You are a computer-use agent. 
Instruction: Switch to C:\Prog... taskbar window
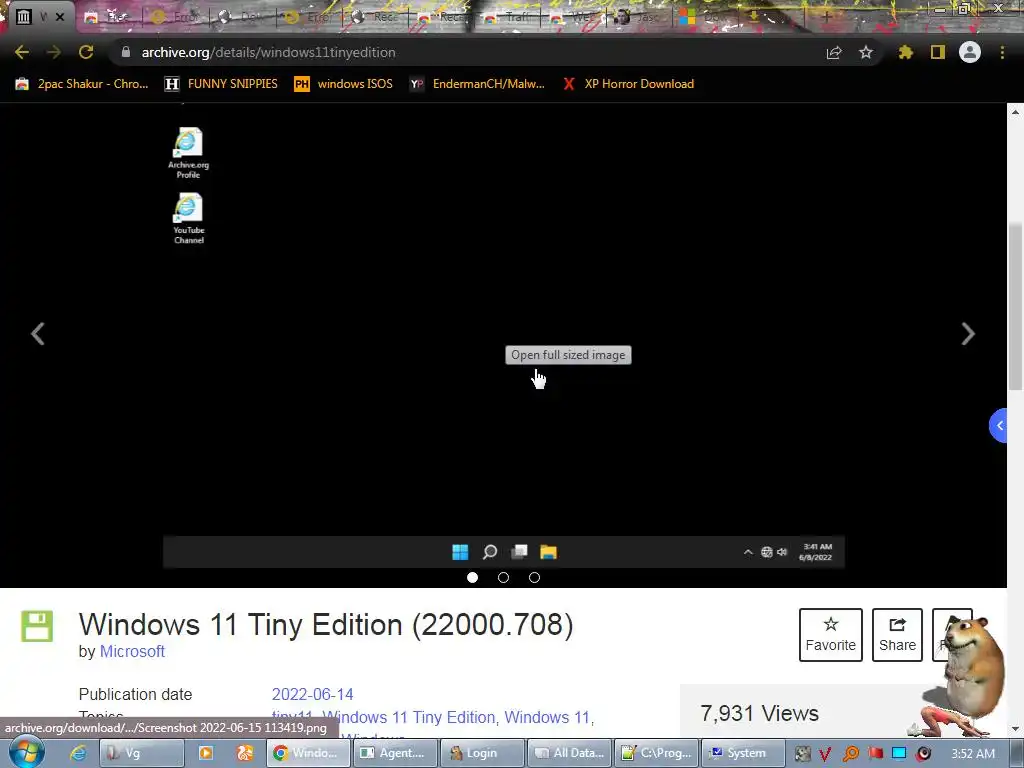click(656, 753)
